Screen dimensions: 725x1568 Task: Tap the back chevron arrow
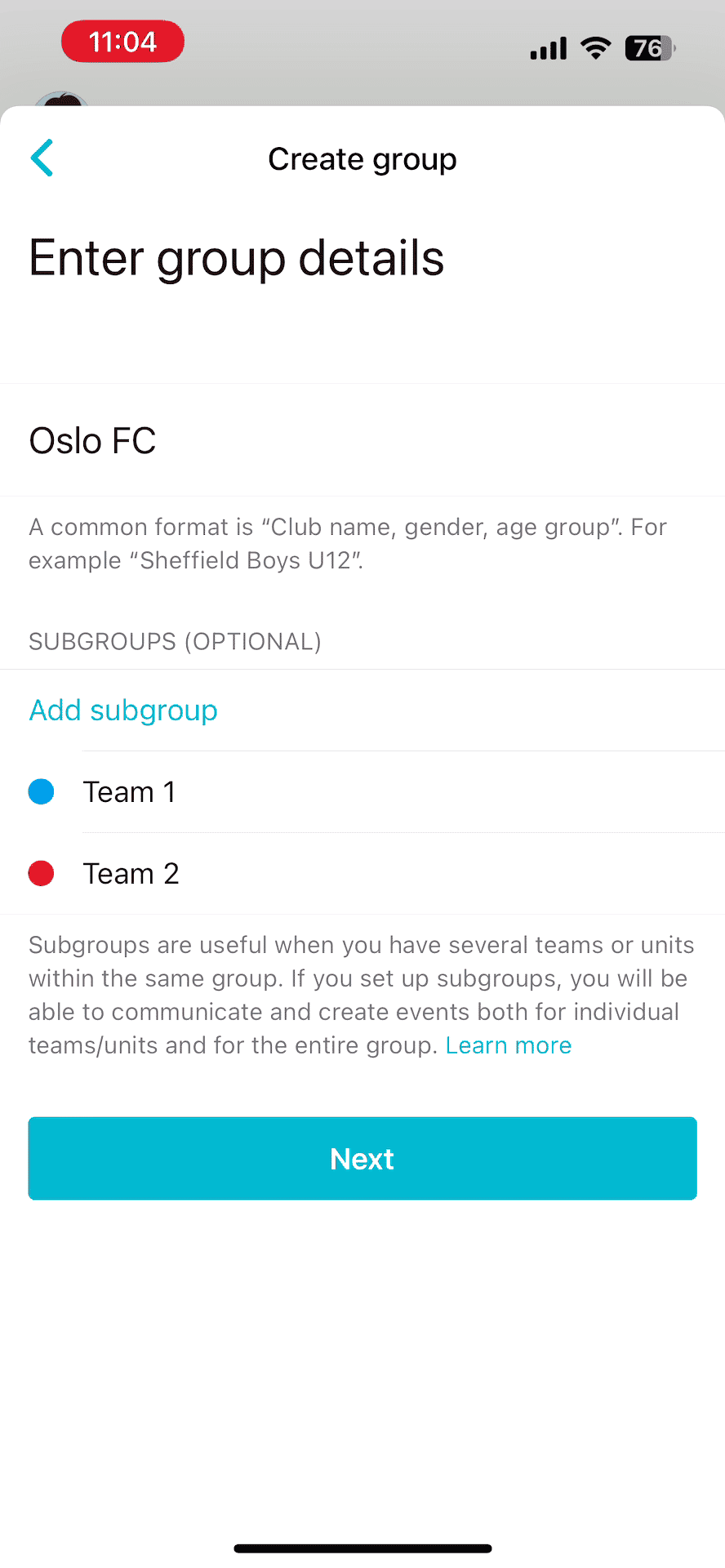click(42, 158)
